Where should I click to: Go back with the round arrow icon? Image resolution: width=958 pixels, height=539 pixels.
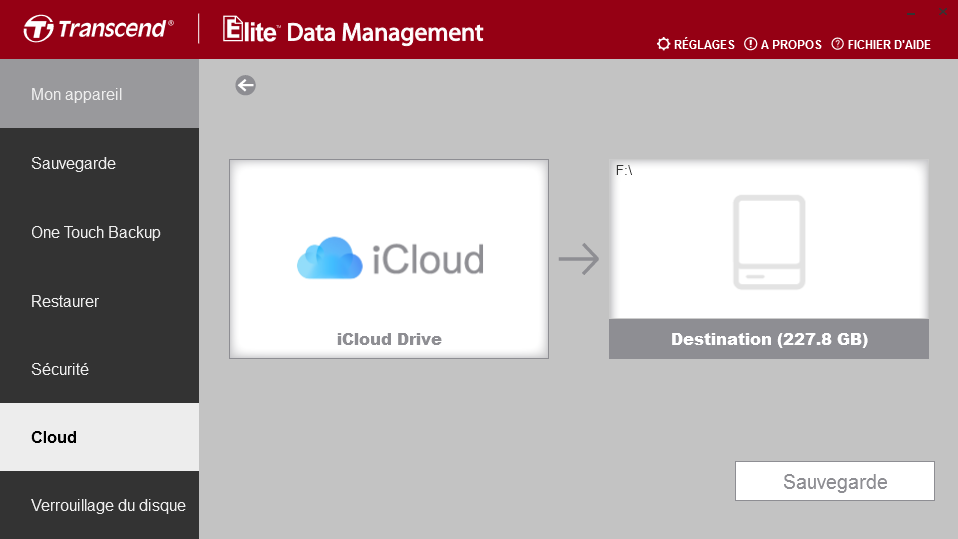[x=246, y=86]
